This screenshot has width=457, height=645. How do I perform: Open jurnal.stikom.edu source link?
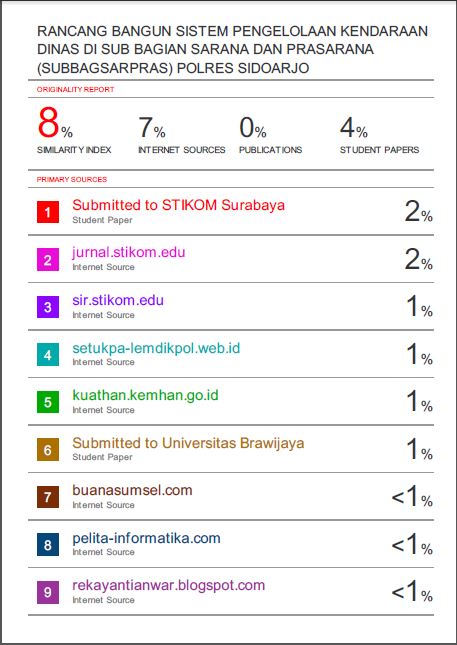coord(129,252)
